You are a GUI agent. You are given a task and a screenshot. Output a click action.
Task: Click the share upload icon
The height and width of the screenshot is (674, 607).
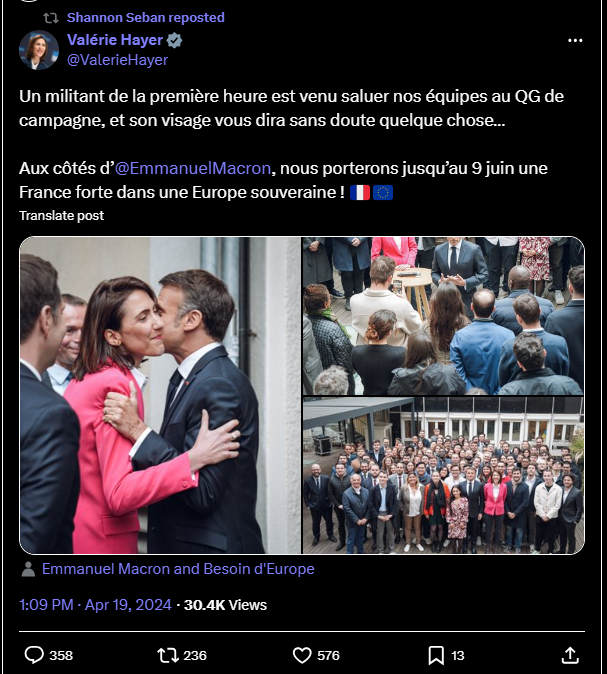tap(570, 655)
